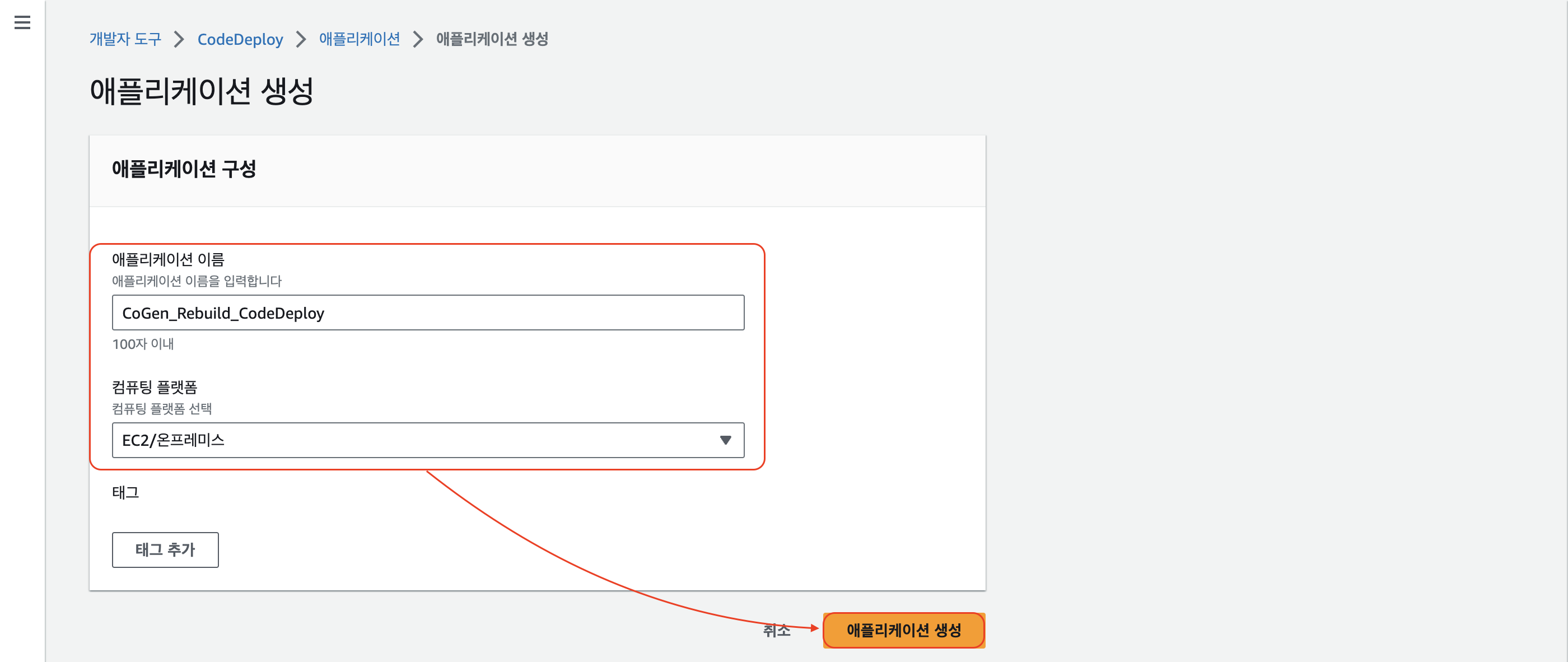Click the chevron before 애플리케이션 생성 breadcrumb
The height and width of the screenshot is (662, 1568).
click(418, 40)
